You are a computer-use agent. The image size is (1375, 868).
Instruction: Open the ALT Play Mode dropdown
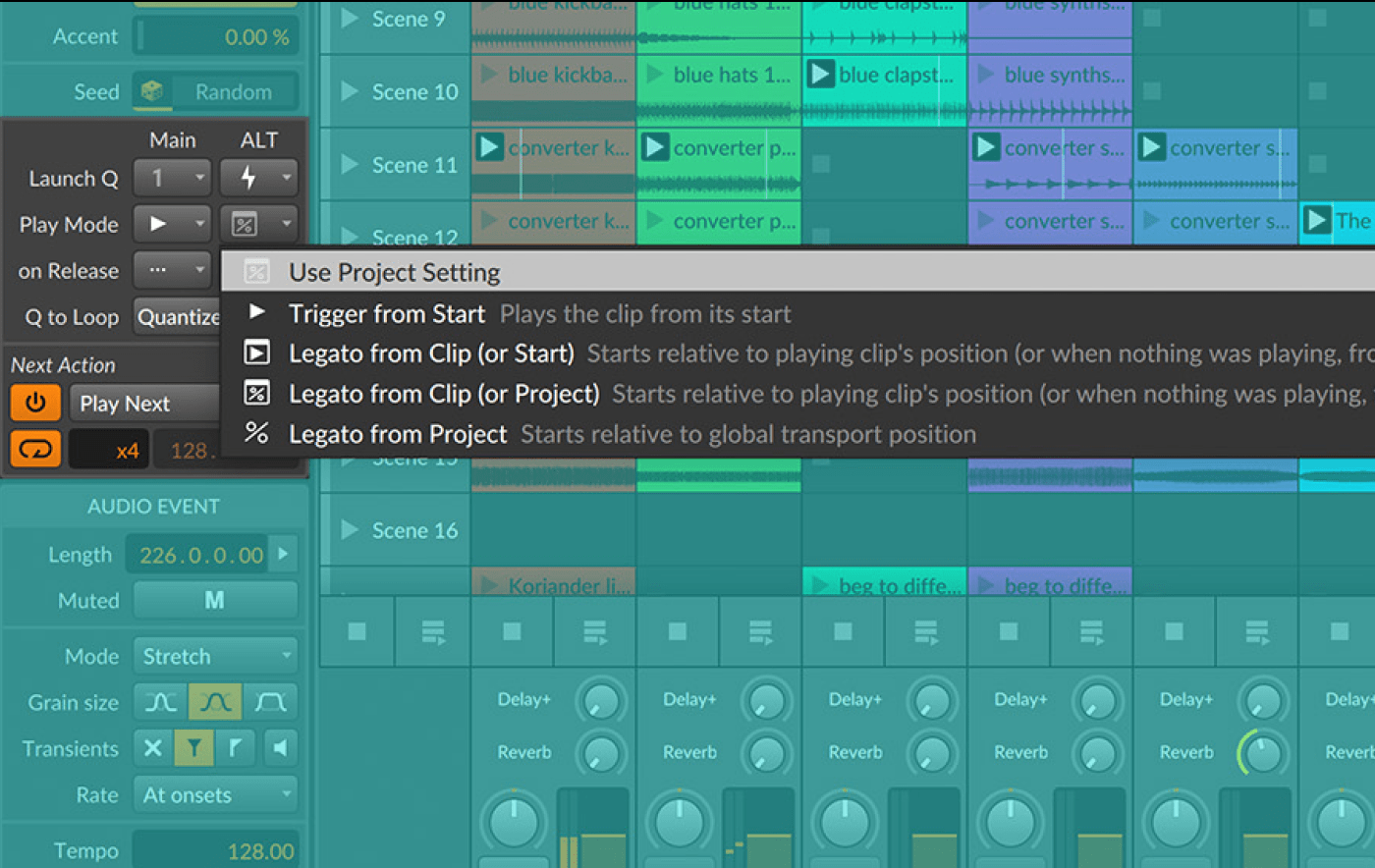coord(257,224)
